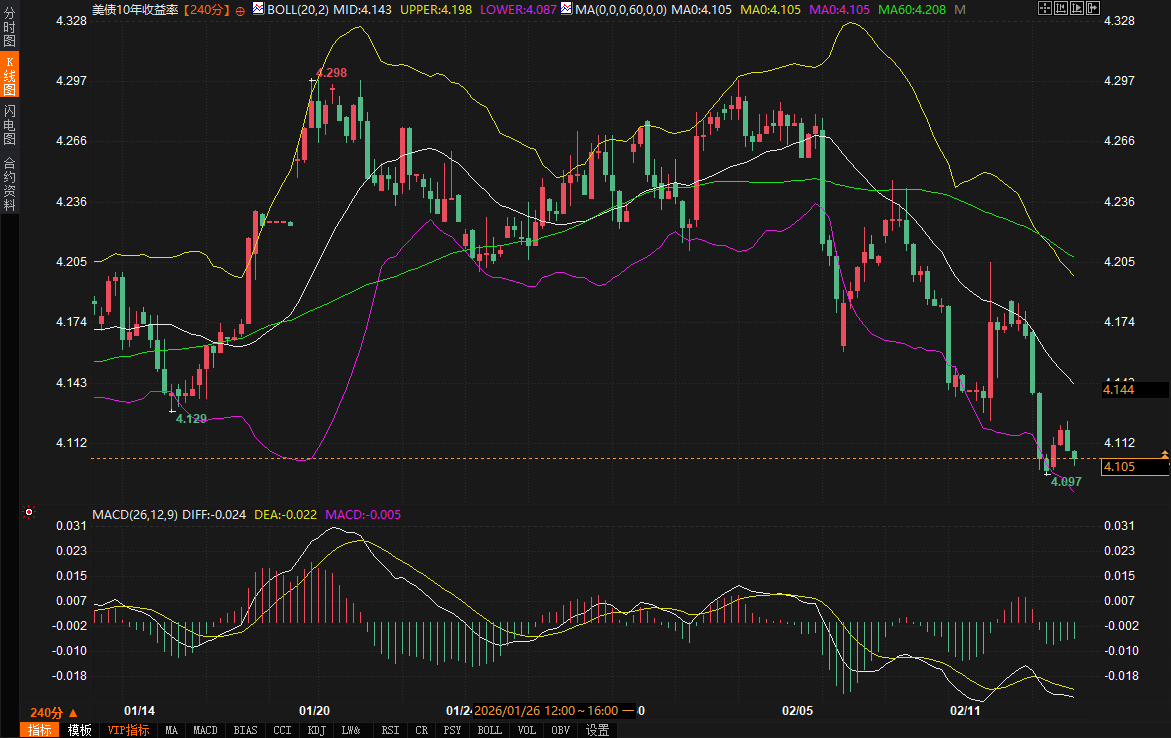Open VIP指标 indicator list
Viewport: 1171px width, 738px height.
click(x=127, y=730)
